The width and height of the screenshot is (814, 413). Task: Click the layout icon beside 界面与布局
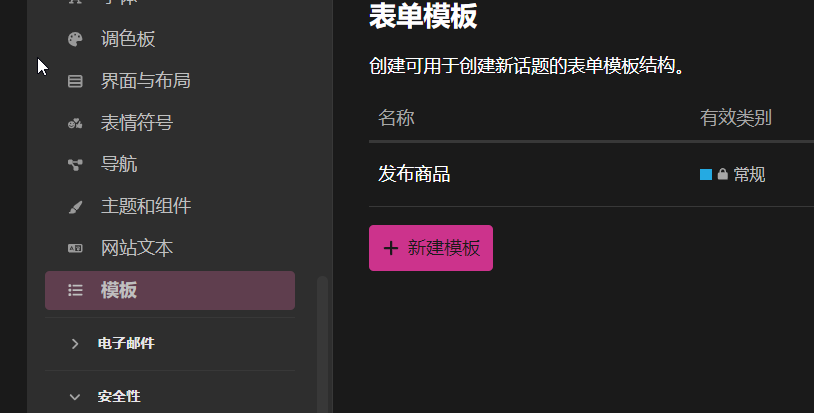tap(75, 81)
